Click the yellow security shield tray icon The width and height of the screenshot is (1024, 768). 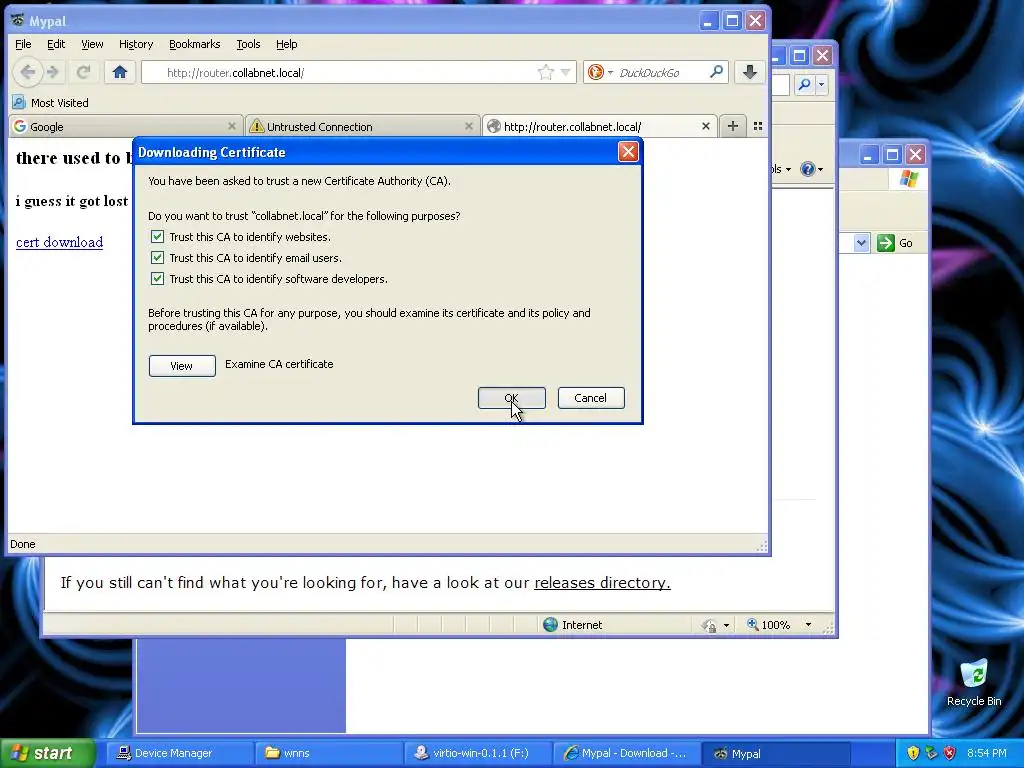pyautogui.click(x=913, y=753)
